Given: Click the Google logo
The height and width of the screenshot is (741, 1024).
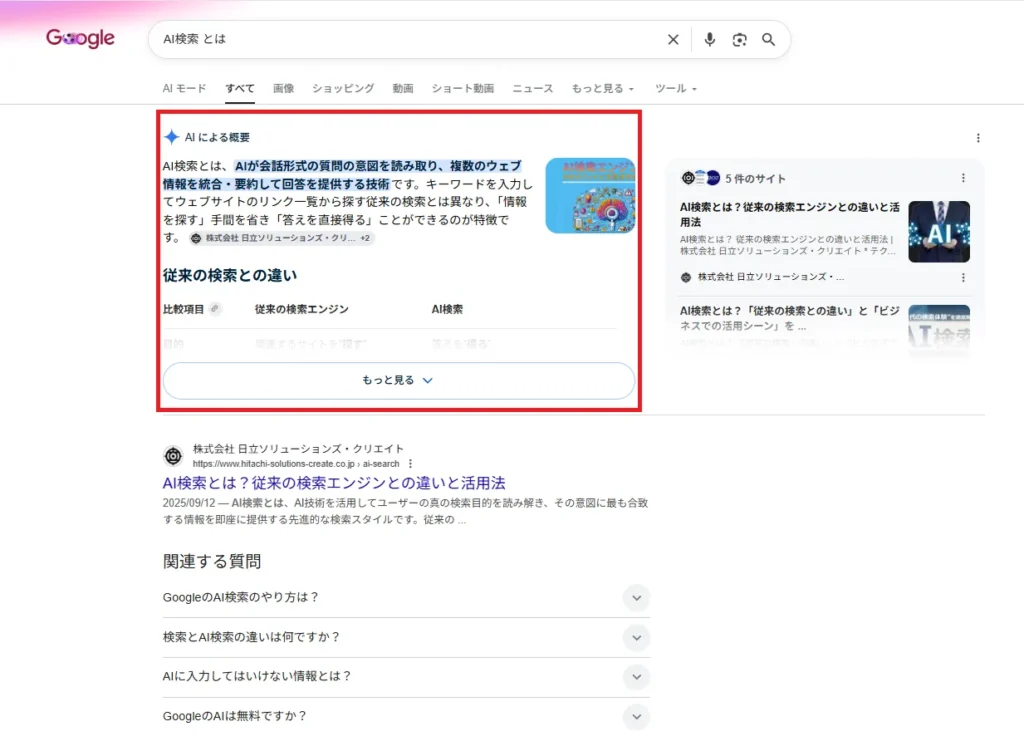Looking at the screenshot, I should pyautogui.click(x=80, y=39).
